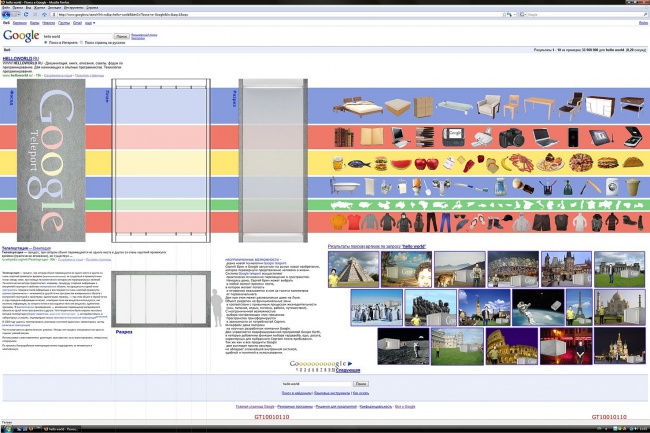This screenshot has width=650, height=433.
Task: Focus the top Google search field
Action: [78, 36]
